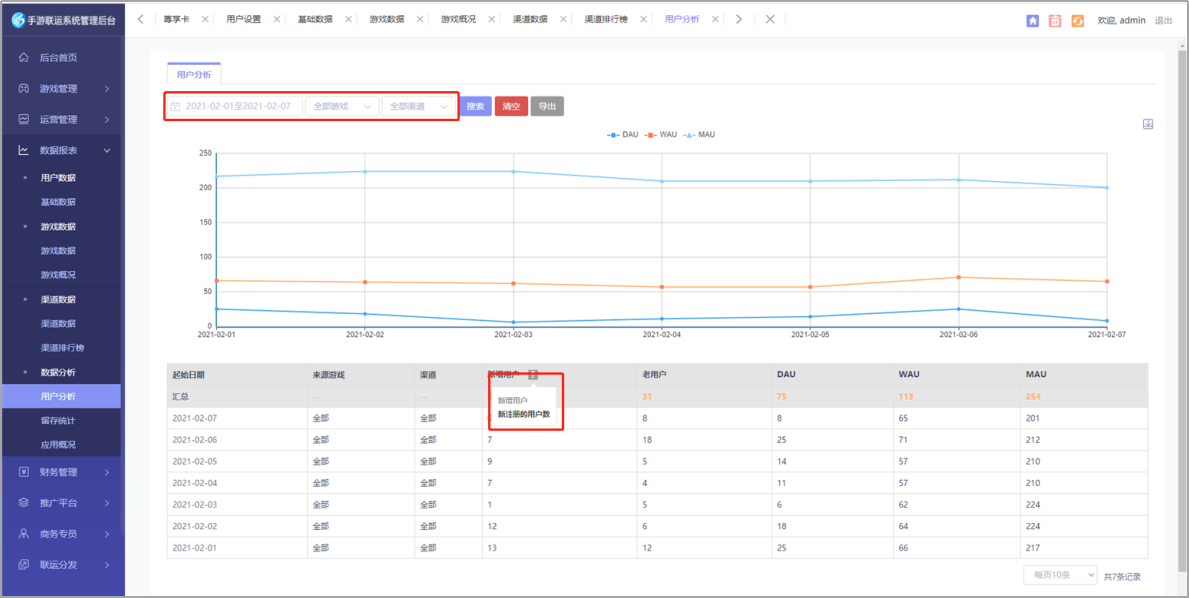This screenshot has height=598, width=1189.
Task: Click the calendar icon in date range field
Action: pos(175,107)
